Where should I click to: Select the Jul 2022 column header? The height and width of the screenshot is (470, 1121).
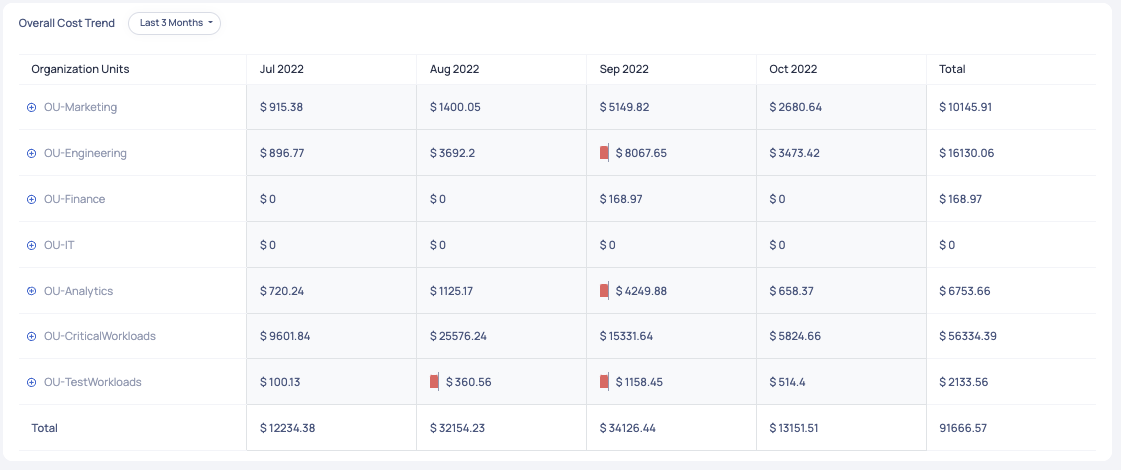(281, 70)
